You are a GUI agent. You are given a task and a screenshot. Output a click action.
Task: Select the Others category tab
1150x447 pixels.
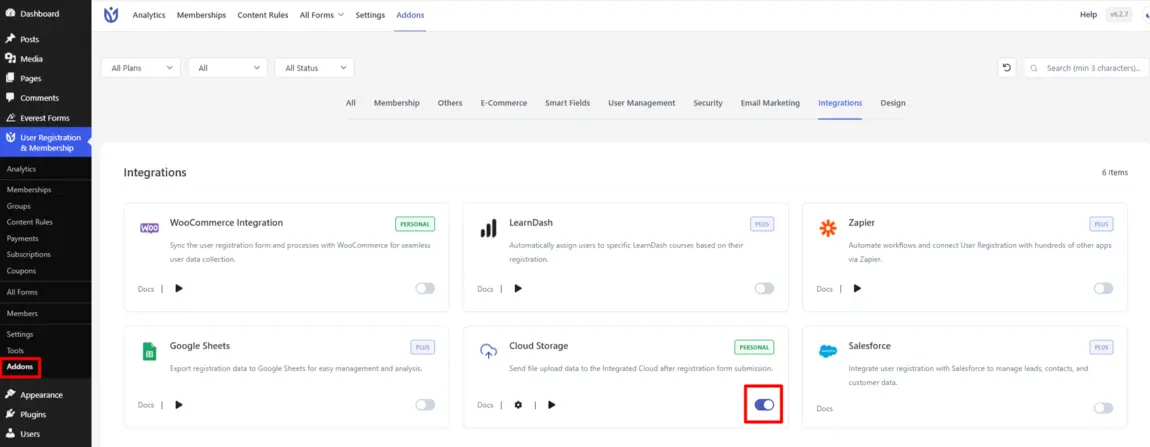tap(450, 103)
